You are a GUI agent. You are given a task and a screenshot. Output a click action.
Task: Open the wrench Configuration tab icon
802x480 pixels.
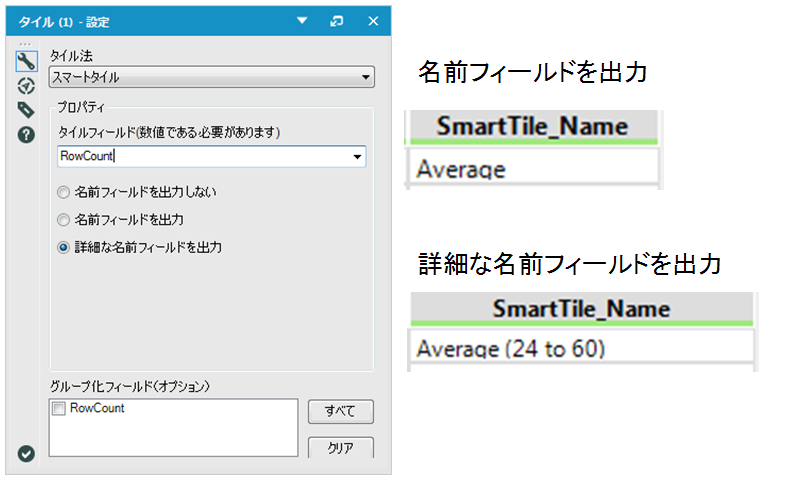pos(27,62)
